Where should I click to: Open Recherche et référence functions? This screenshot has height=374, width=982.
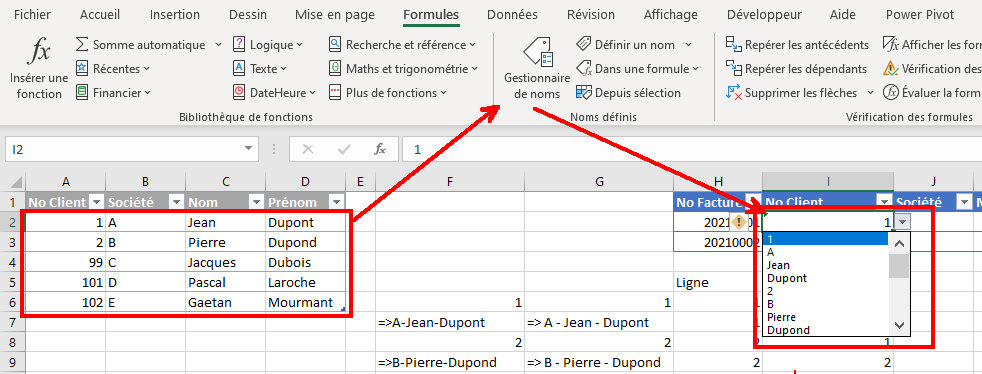click(402, 44)
